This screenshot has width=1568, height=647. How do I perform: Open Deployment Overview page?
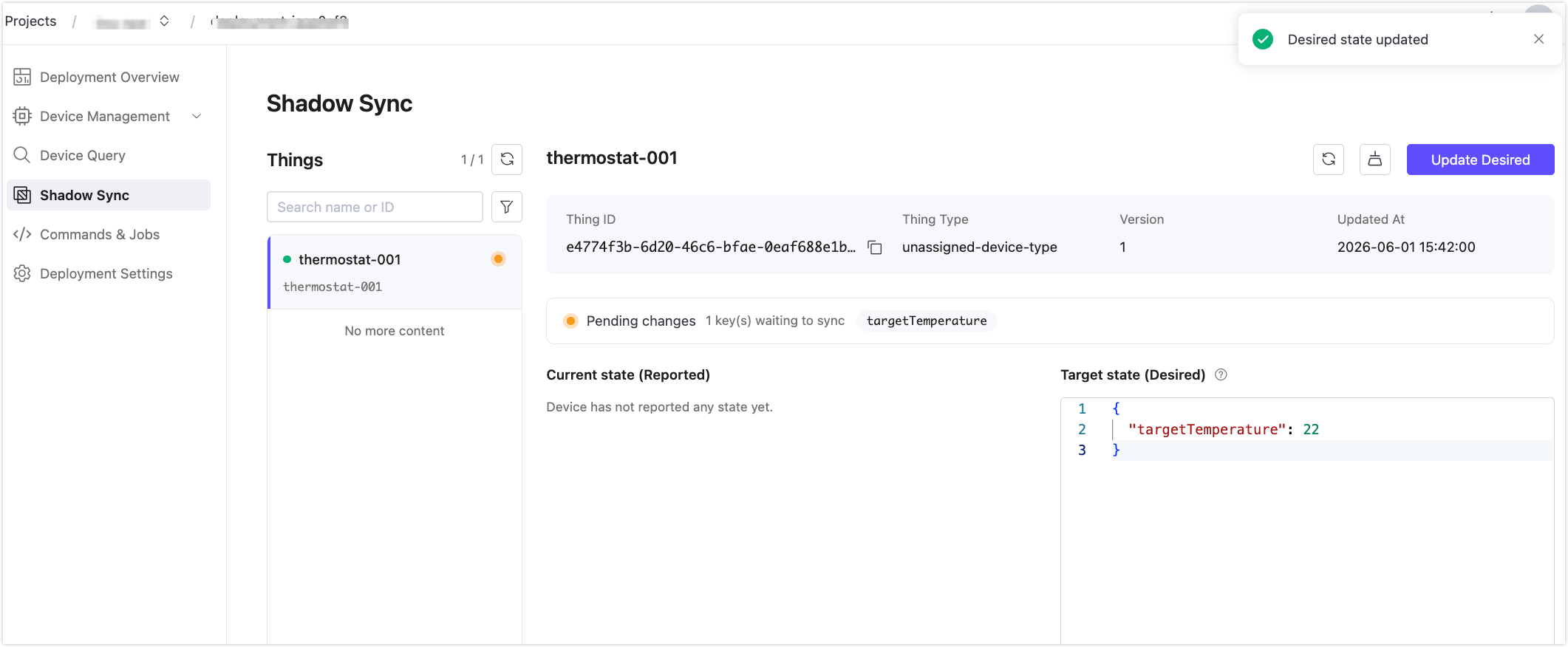click(x=109, y=77)
